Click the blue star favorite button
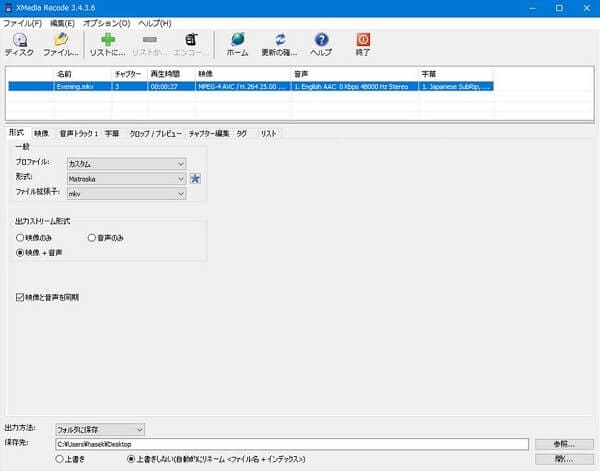600x471 pixels. [195, 178]
